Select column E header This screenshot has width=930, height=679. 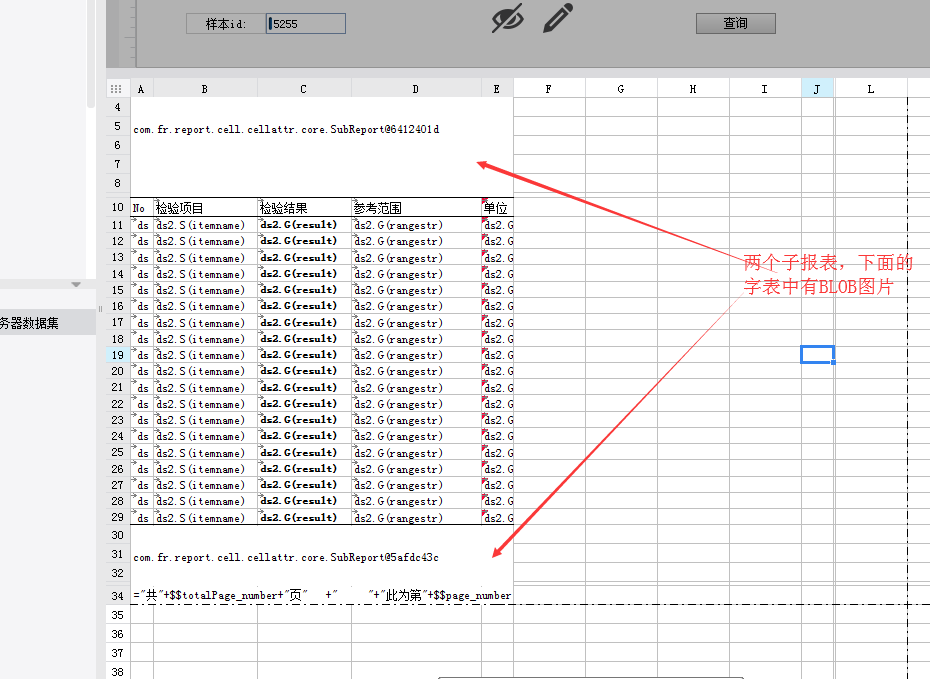[x=496, y=89]
